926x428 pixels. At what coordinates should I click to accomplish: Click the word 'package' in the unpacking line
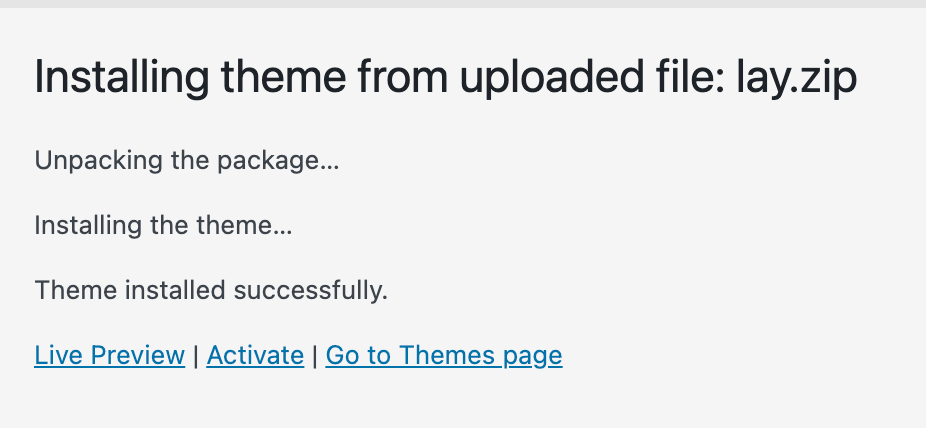point(276,161)
